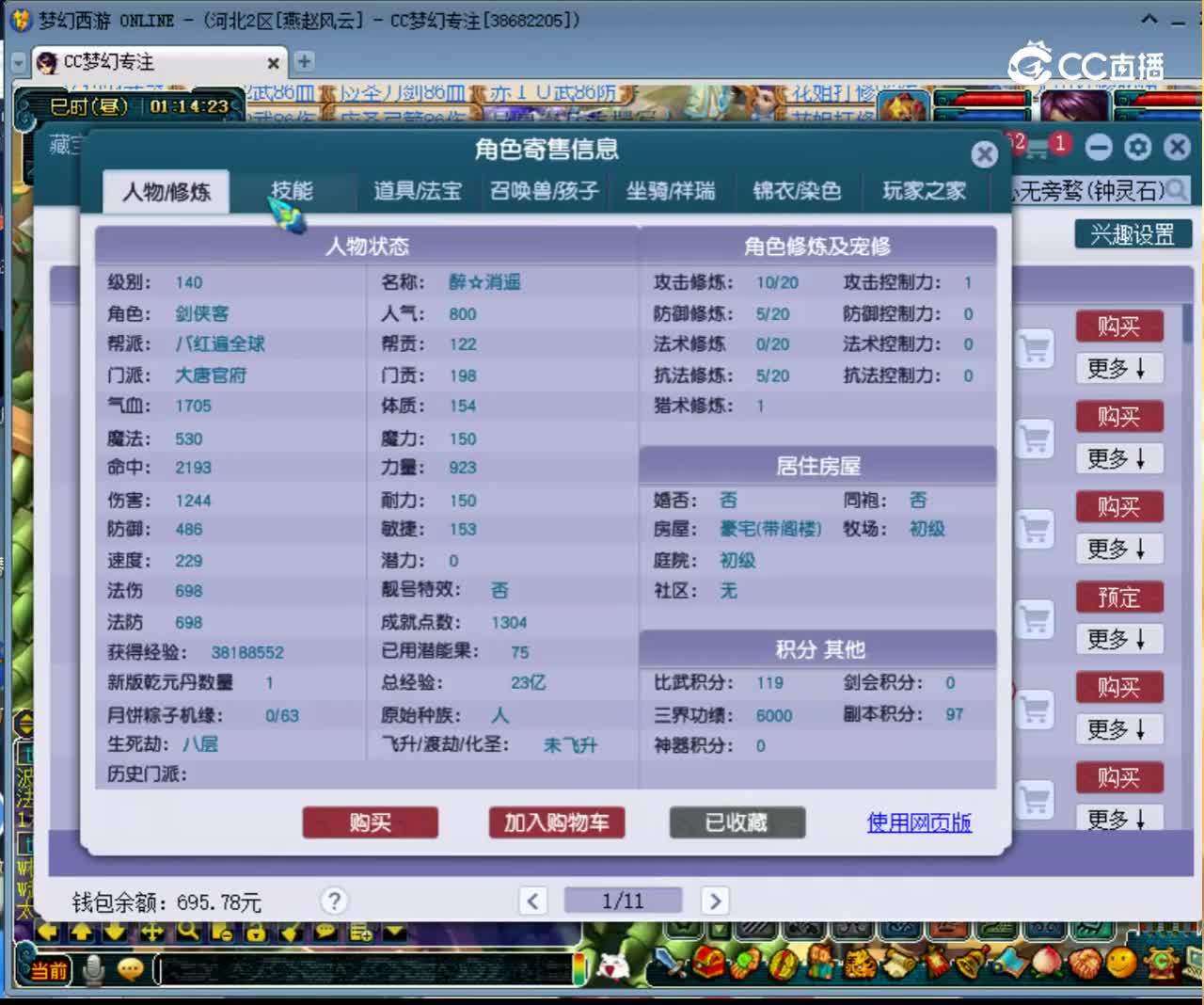Toggle the 当前 chat channel button
Viewport: 1204px width, 1005px height.
point(49,970)
